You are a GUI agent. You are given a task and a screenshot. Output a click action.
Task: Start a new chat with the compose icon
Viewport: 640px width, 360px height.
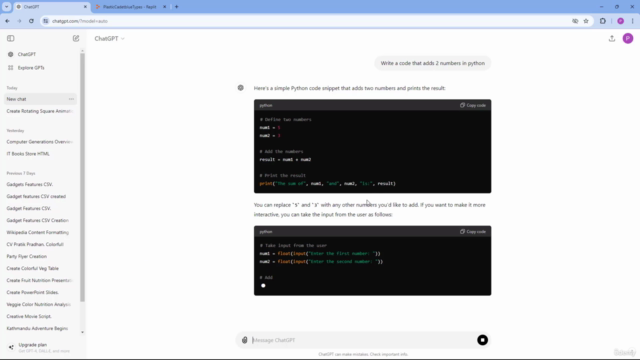coord(76,38)
